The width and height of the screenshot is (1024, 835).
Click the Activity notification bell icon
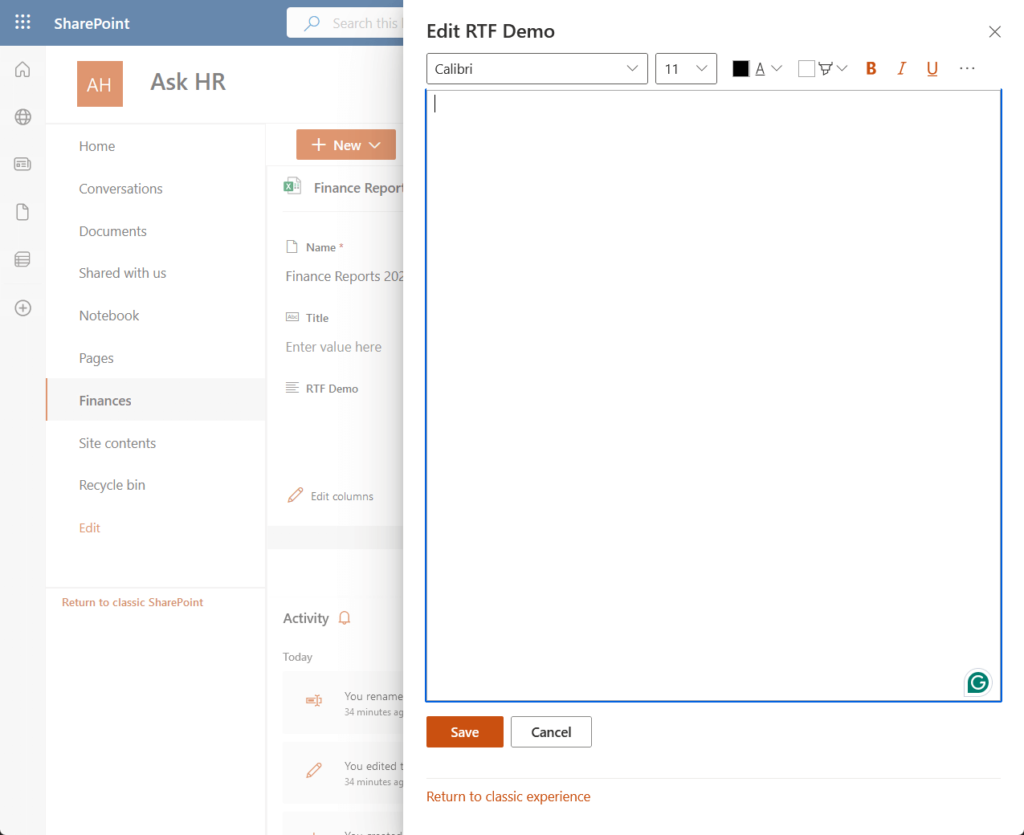(x=344, y=618)
